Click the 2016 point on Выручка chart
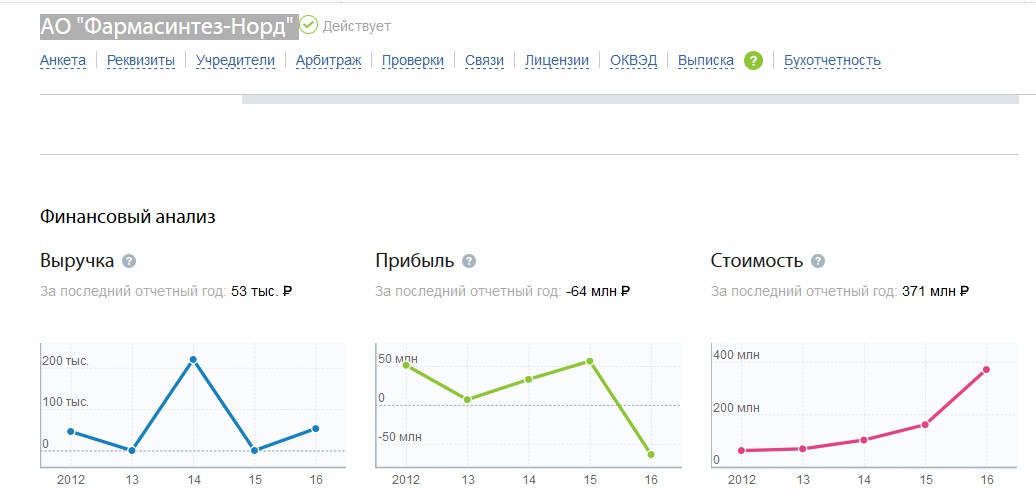The width and height of the screenshot is (1036, 500). click(315, 429)
